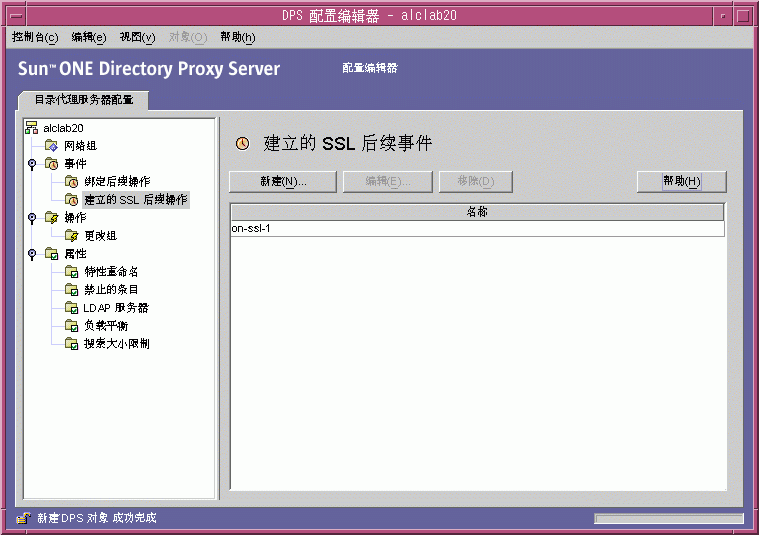The width and height of the screenshot is (759, 535).
Task: Select the 更改组 tree label
Action: [100, 236]
